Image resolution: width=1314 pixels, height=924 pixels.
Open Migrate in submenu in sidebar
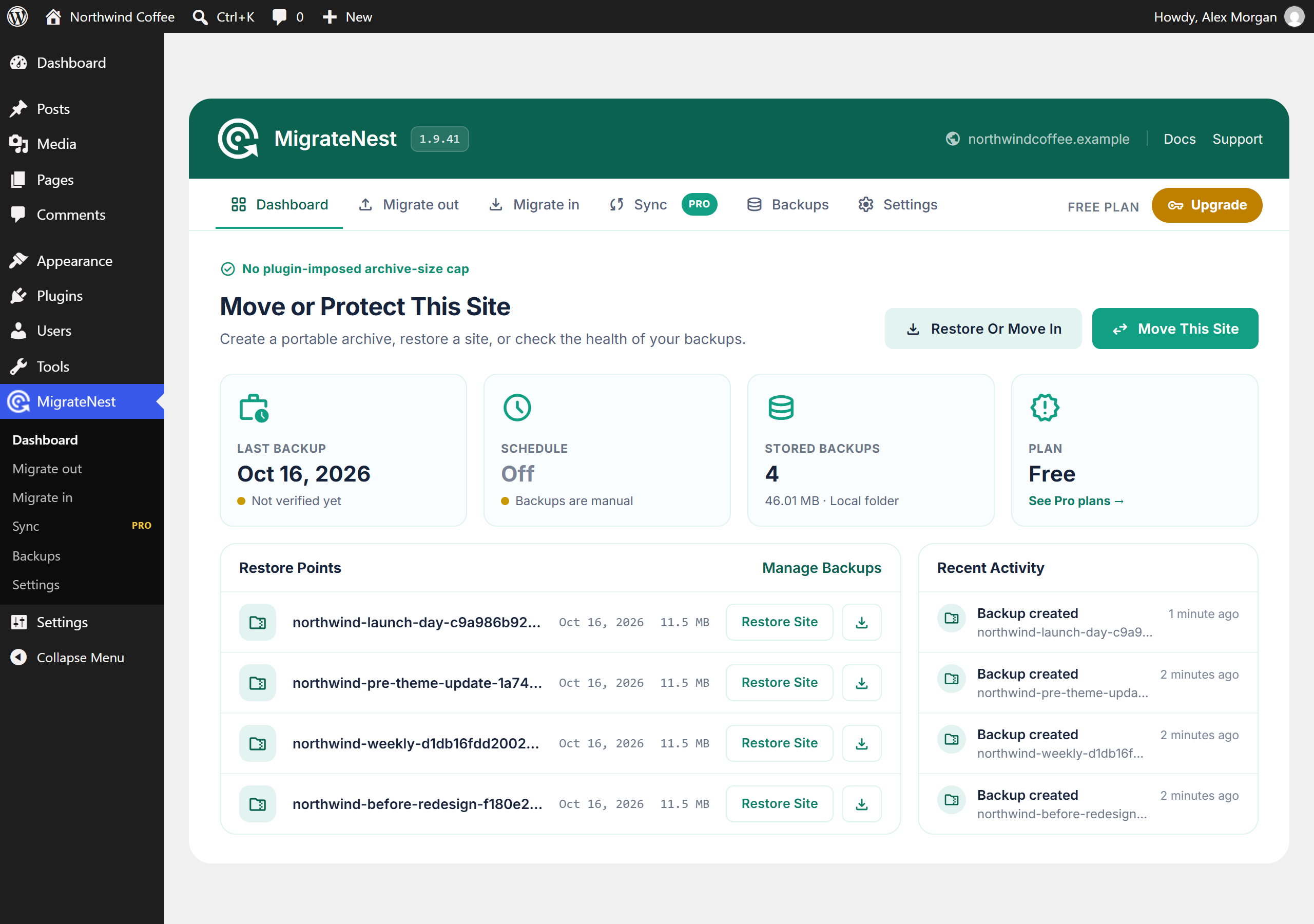coord(82,497)
